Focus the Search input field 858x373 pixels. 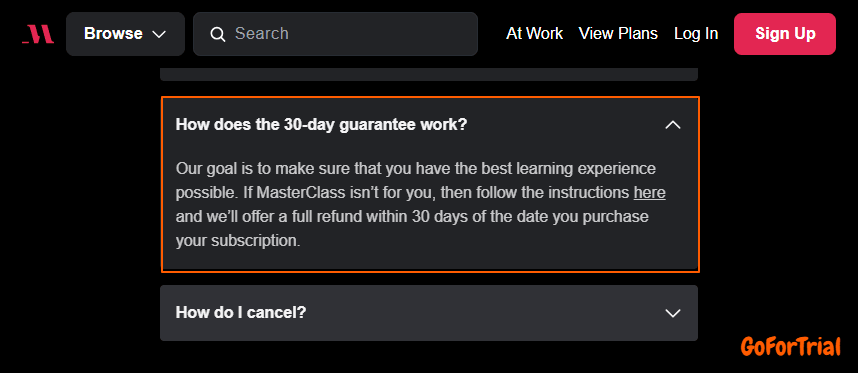click(335, 34)
